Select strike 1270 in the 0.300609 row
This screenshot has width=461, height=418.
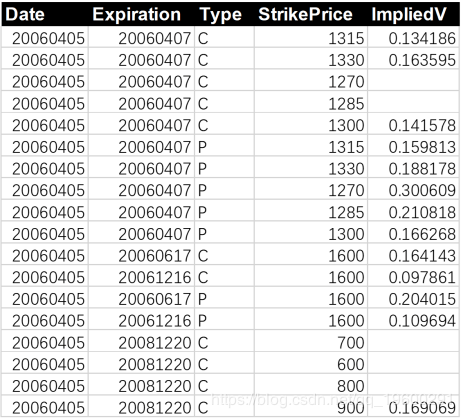coord(346,190)
